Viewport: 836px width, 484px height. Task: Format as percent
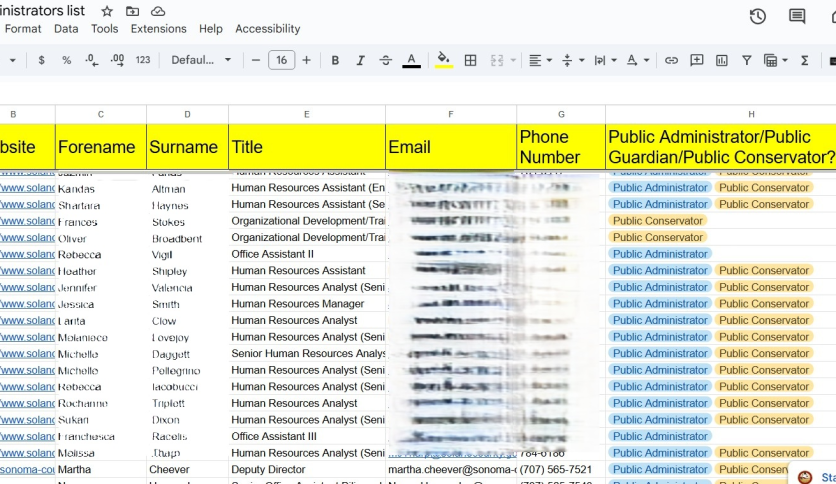[x=67, y=60]
